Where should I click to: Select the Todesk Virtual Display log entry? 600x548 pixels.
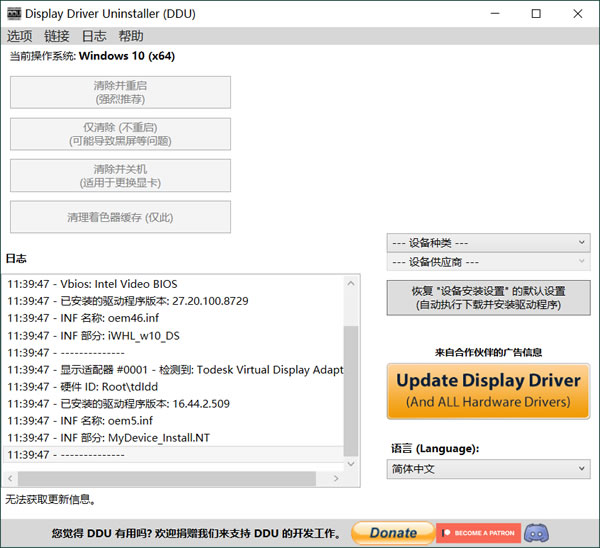tap(175, 370)
